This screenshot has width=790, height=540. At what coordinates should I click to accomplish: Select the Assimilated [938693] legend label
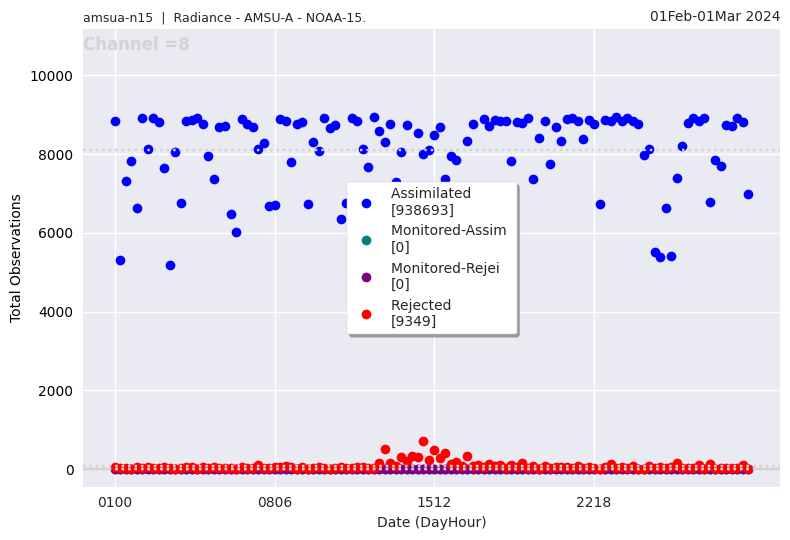(430, 202)
